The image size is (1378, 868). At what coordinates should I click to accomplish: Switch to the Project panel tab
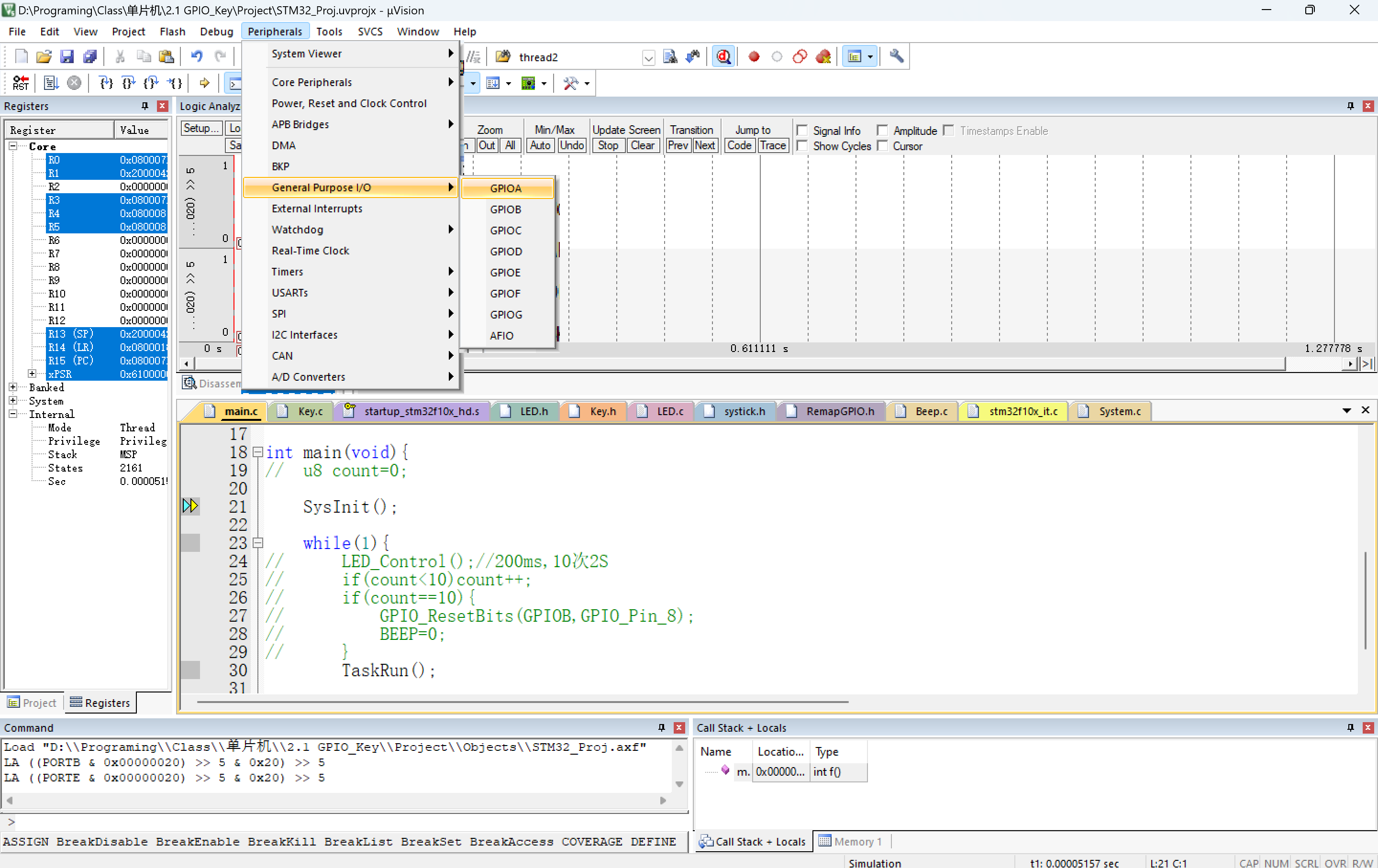(32, 702)
